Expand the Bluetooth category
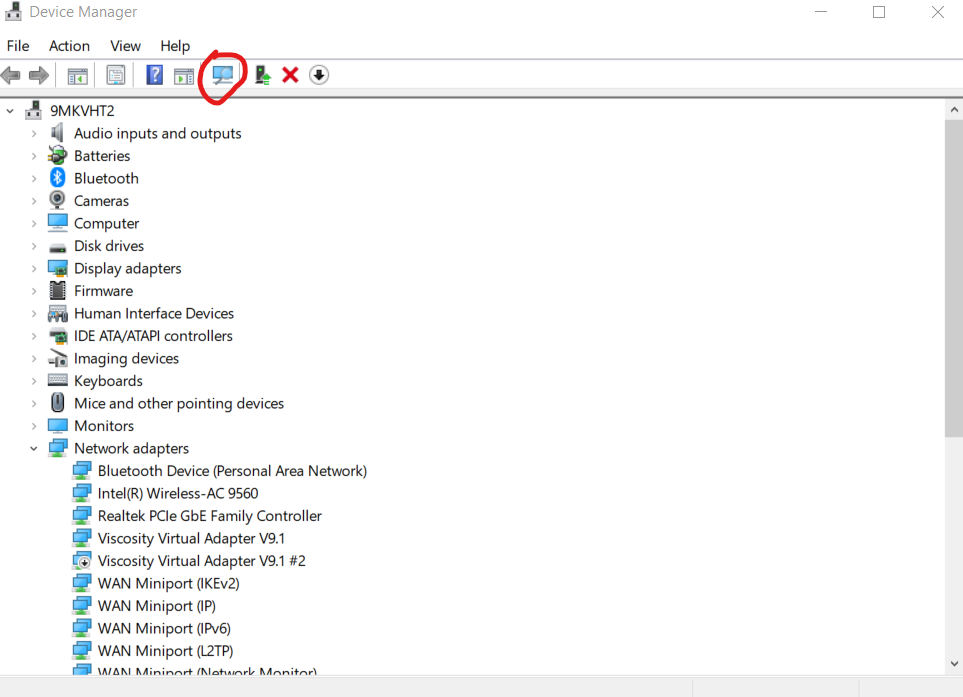 click(x=34, y=178)
